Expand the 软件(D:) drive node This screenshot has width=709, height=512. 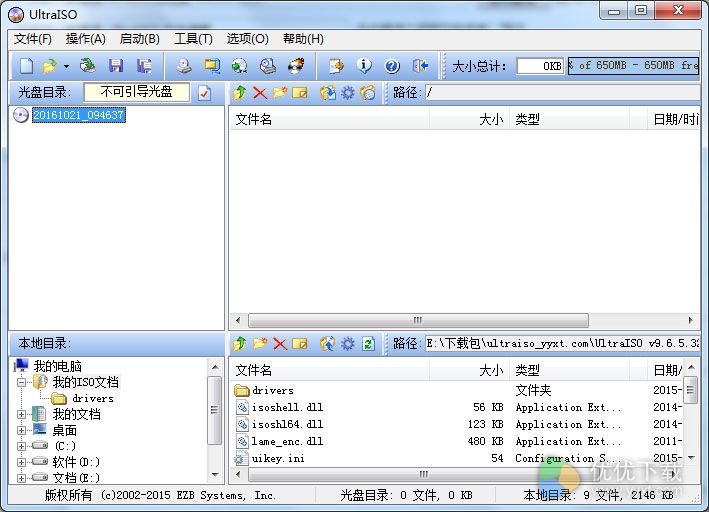coord(21,462)
